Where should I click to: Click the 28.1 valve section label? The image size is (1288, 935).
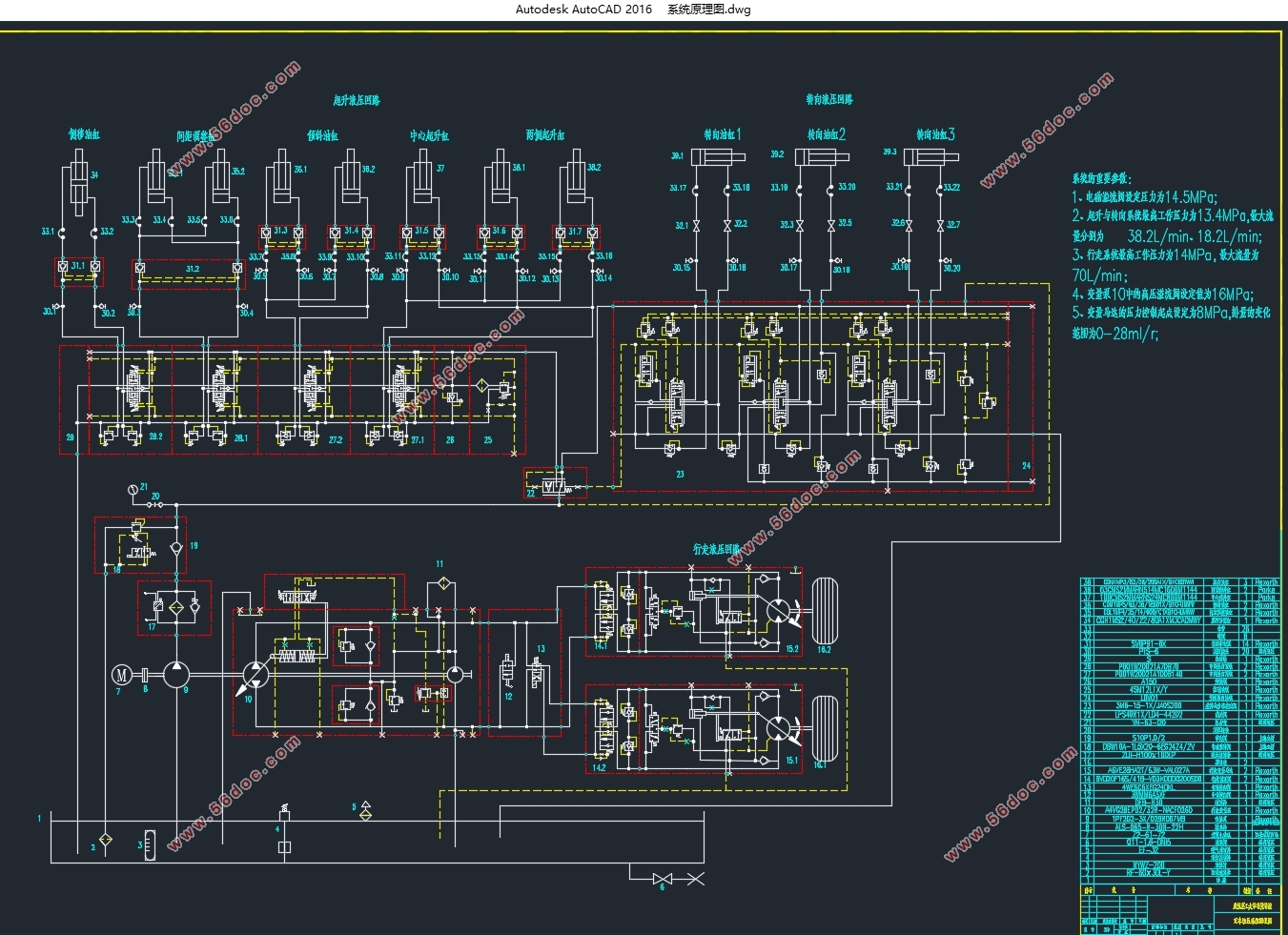[240, 438]
